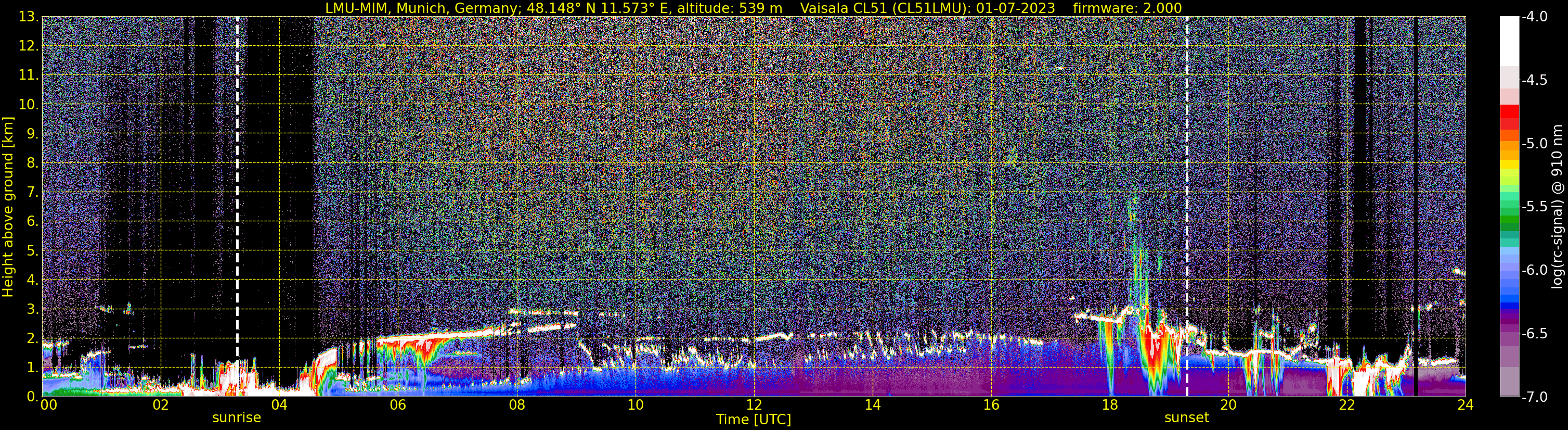Viewport: 1568px width, 430px height.
Task: Click the x-axis tick label '22'
Action: tap(1347, 405)
